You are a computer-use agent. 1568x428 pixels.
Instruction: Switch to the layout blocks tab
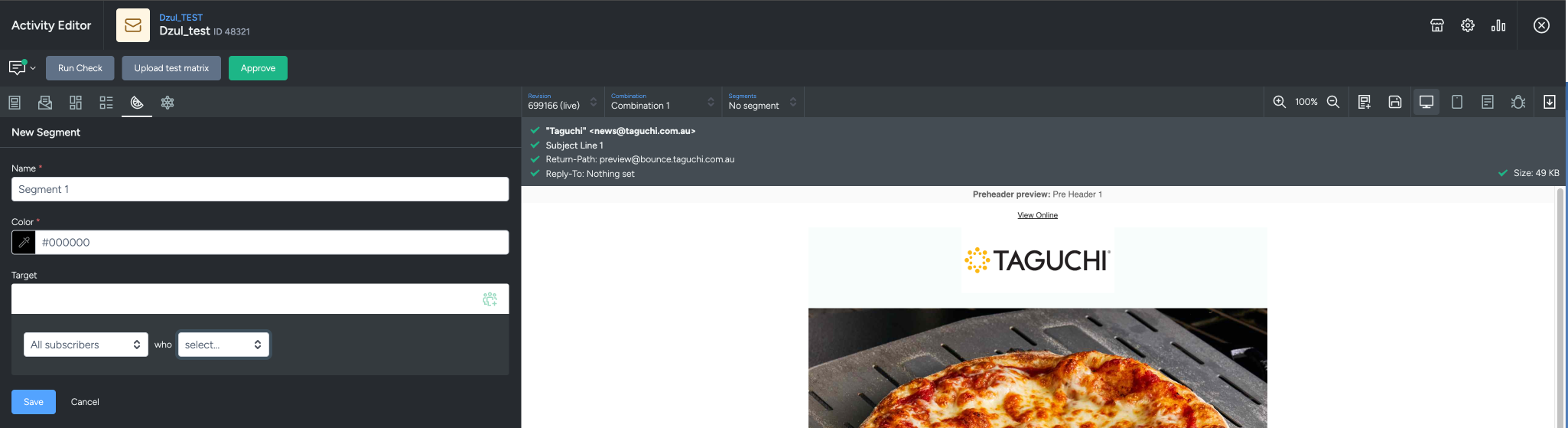click(x=76, y=103)
